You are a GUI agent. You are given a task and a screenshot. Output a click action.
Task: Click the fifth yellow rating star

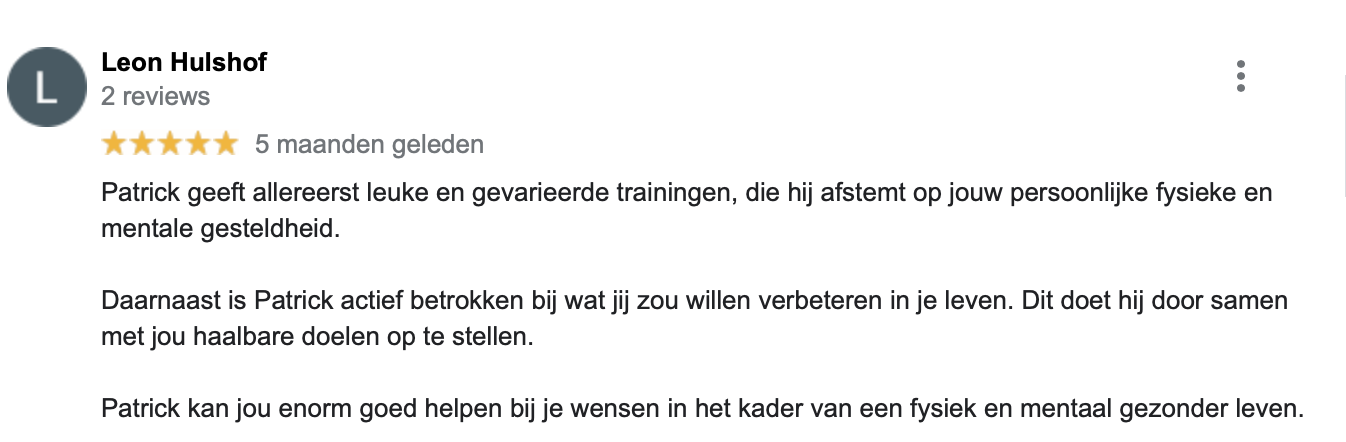226,144
